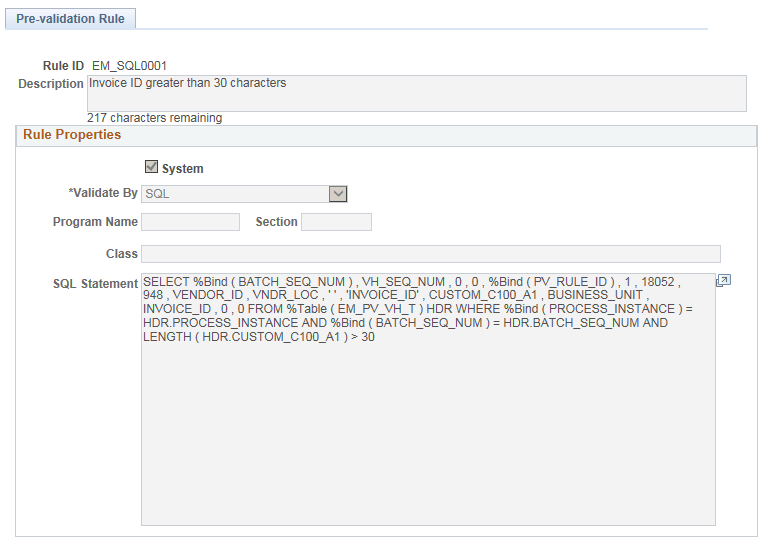This screenshot has height=543, width=766.
Task: Open the SQL Statement pop-out editor icon
Action: [x=723, y=281]
